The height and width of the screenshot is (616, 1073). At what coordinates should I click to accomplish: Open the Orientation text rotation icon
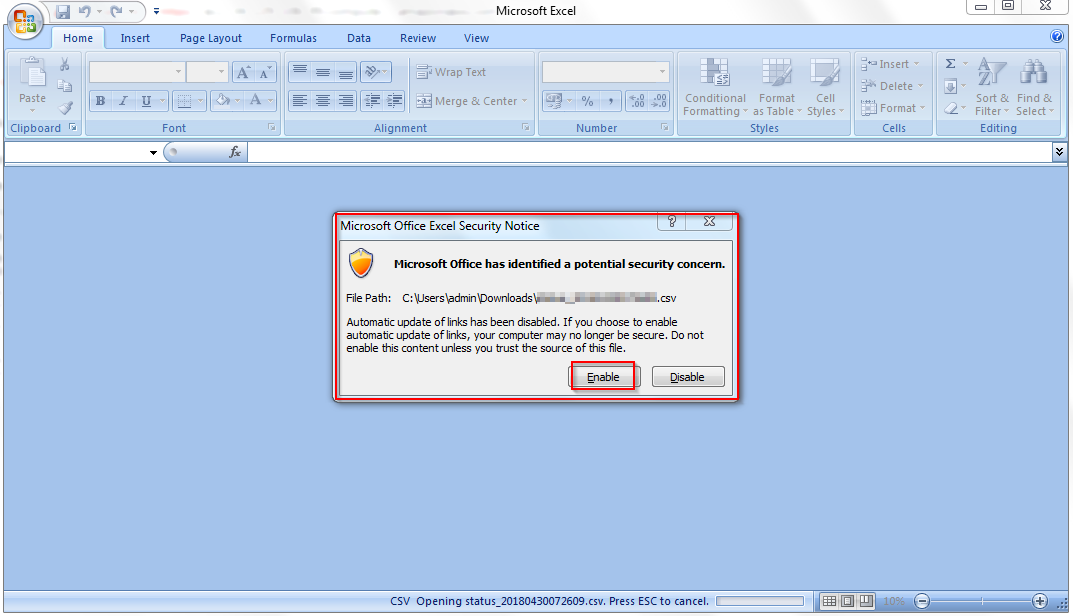(375, 71)
